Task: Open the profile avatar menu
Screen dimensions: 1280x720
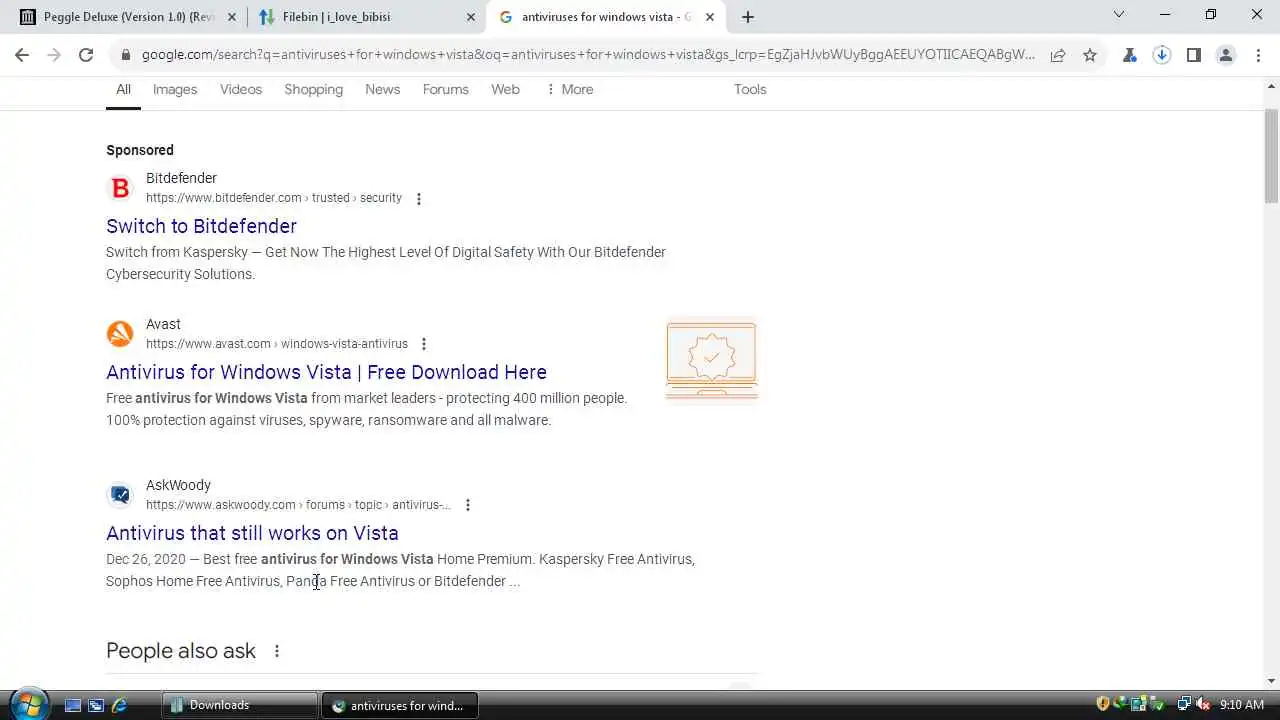Action: (x=1226, y=55)
